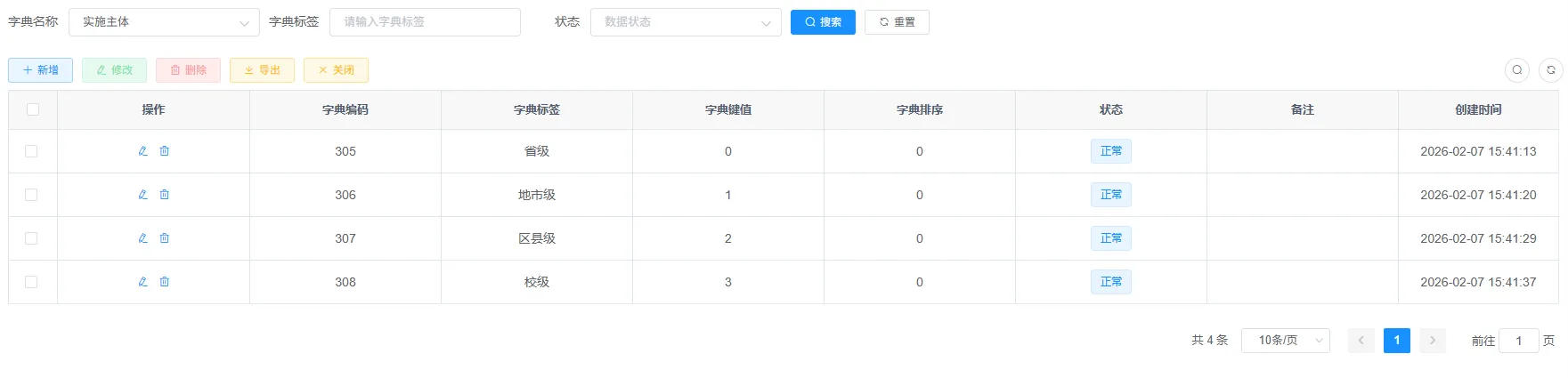The width and height of the screenshot is (1568, 378).
Task: Click the blue 搜索 button
Action: pyautogui.click(x=823, y=22)
